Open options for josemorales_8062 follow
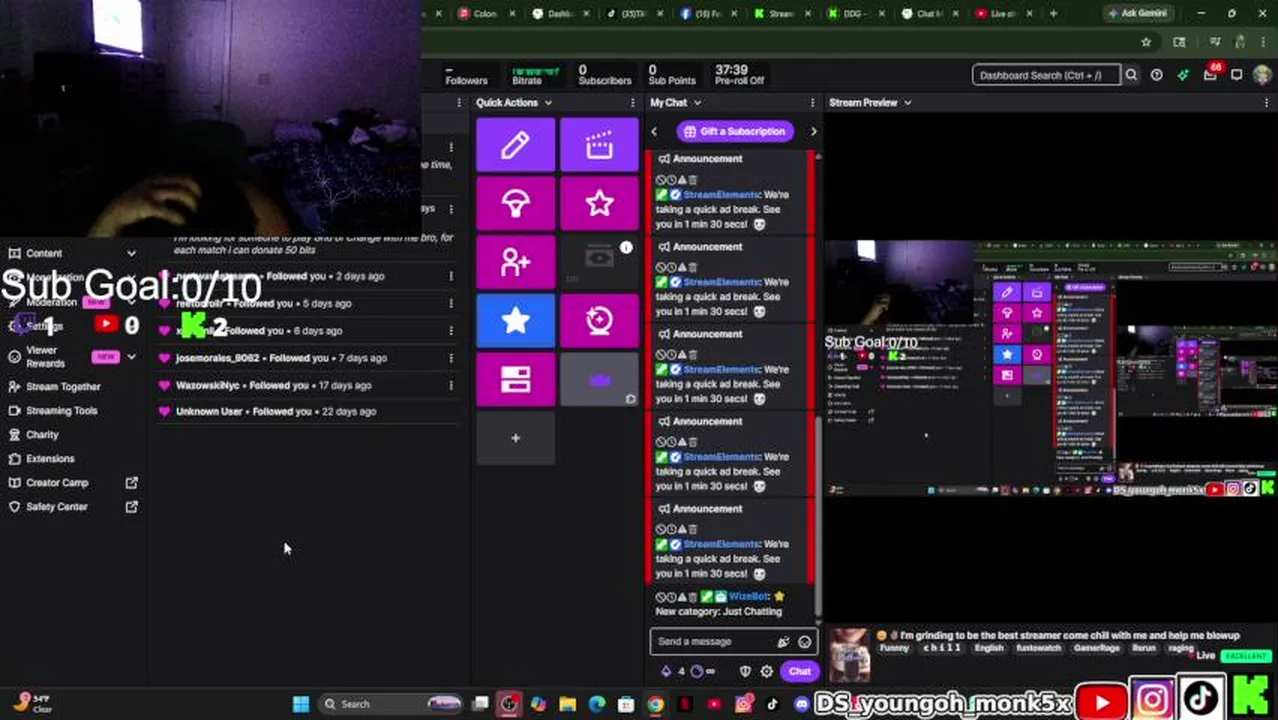 point(451,357)
